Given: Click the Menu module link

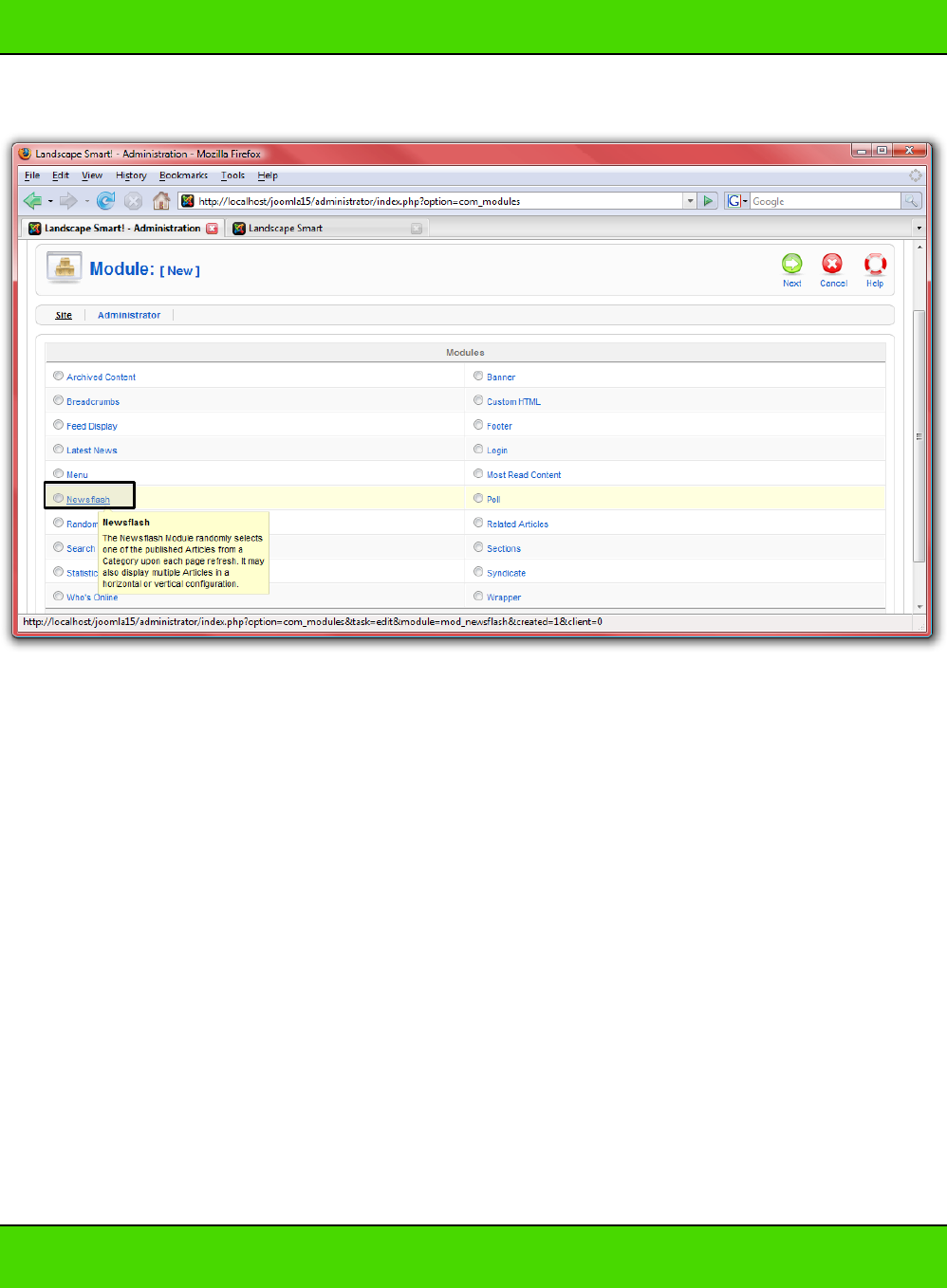Looking at the screenshot, I should click(x=77, y=475).
